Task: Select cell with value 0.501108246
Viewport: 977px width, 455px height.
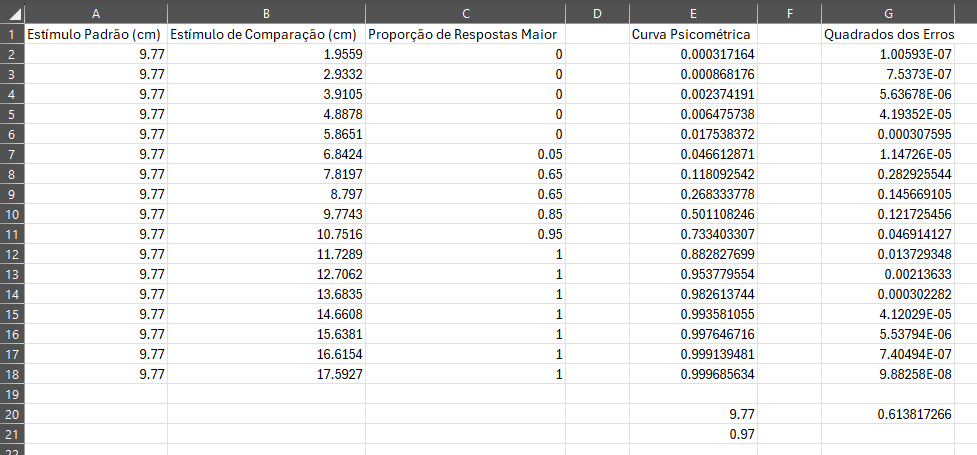Action: pyautogui.click(x=693, y=214)
